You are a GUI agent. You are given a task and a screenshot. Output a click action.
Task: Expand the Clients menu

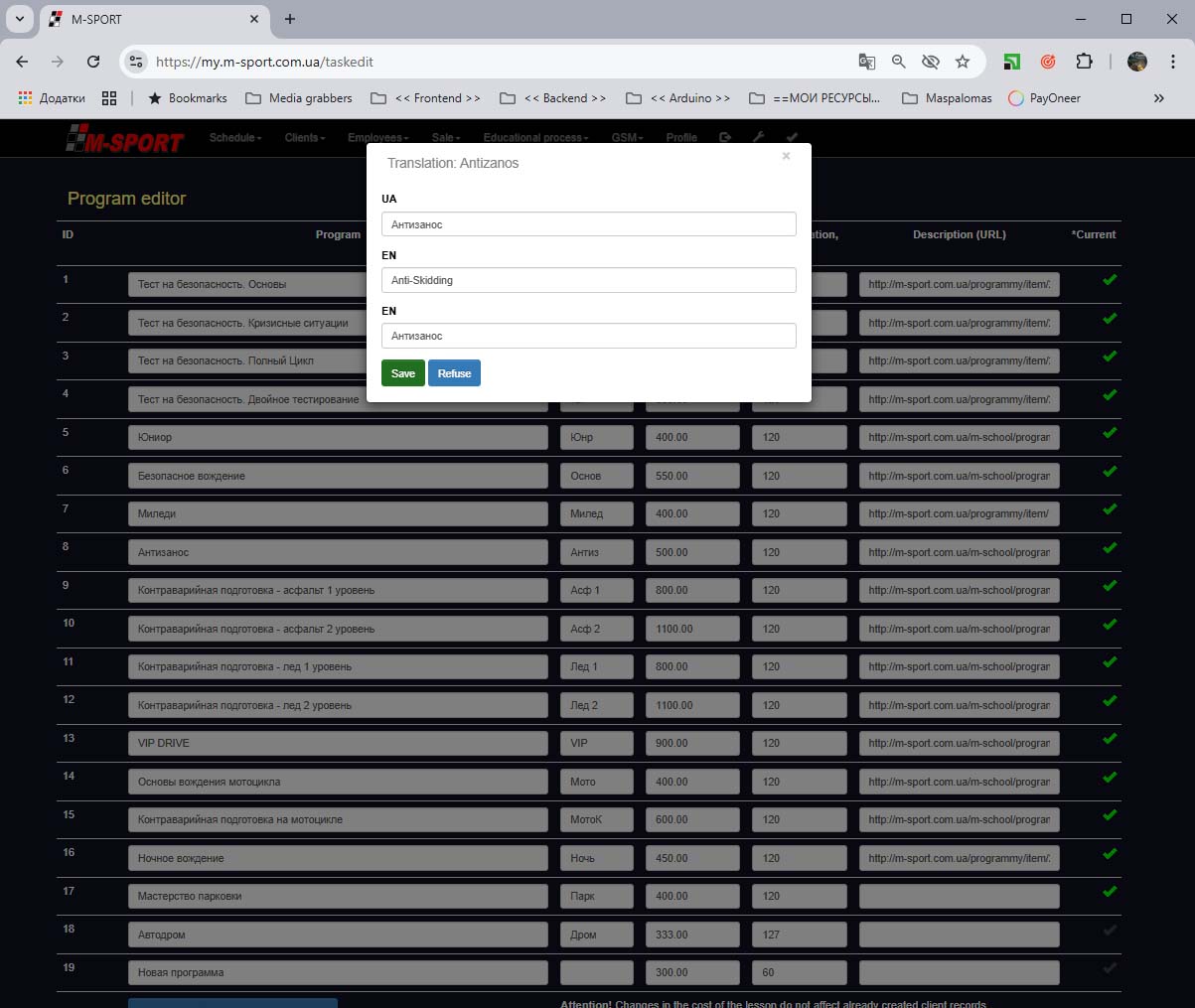coord(305,138)
